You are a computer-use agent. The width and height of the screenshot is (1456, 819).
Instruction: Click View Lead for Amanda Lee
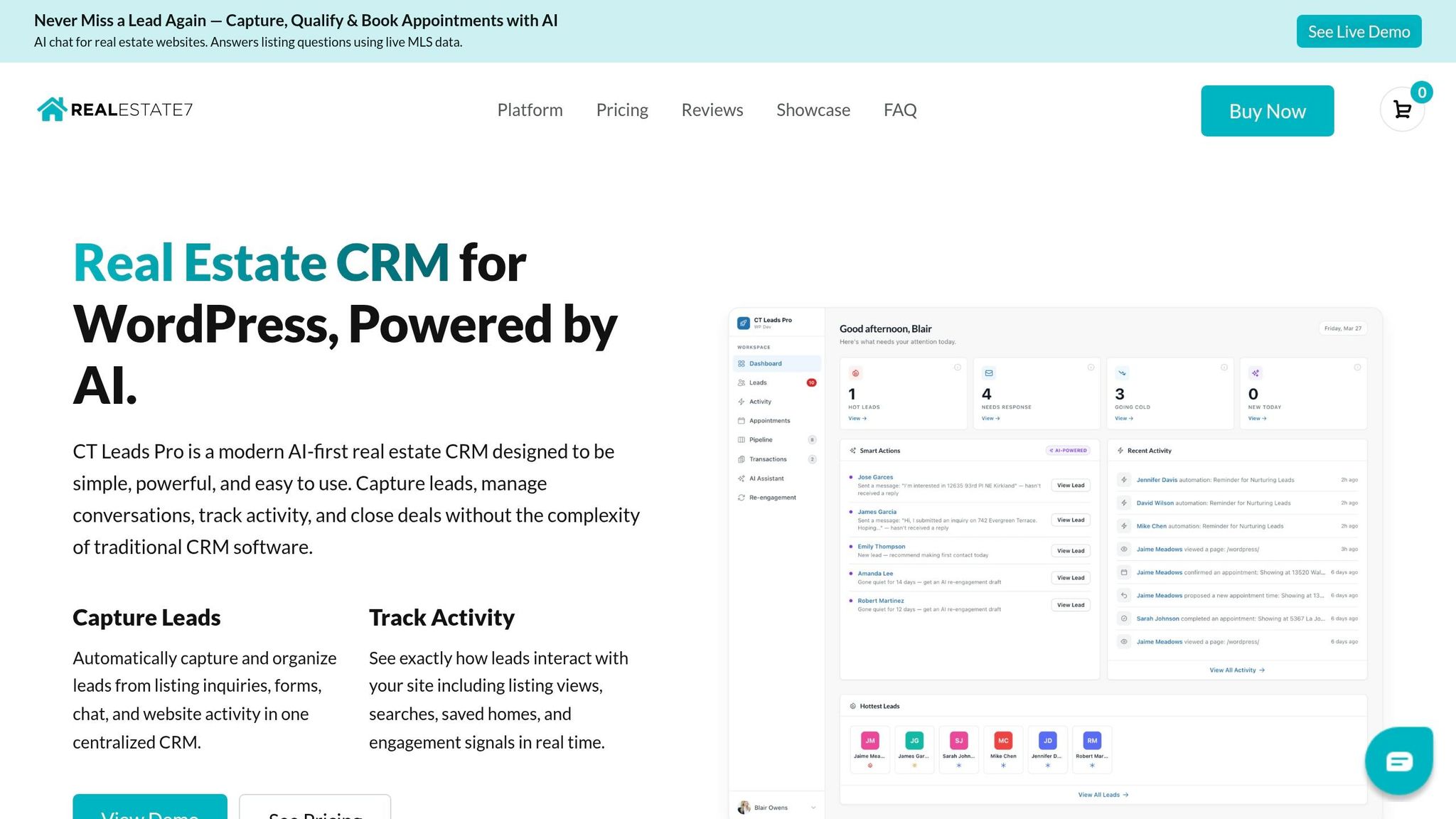pyautogui.click(x=1071, y=578)
